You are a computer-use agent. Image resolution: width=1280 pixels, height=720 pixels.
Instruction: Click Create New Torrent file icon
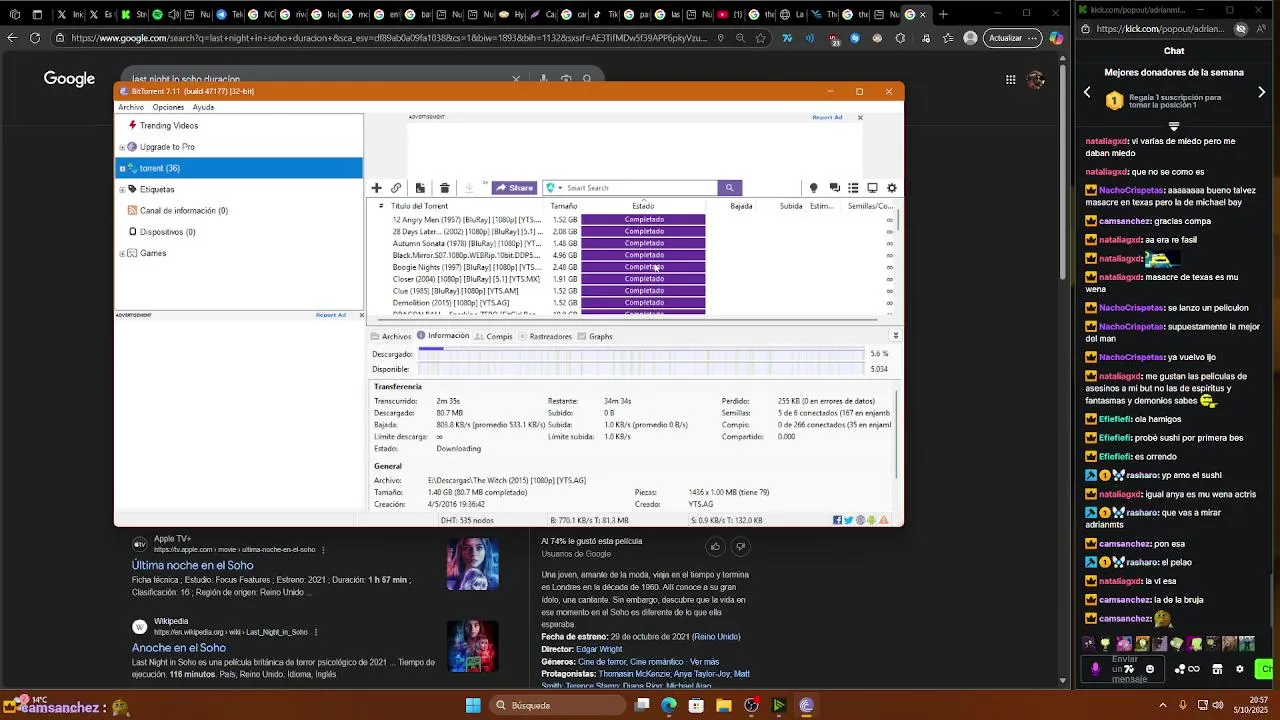[420, 188]
